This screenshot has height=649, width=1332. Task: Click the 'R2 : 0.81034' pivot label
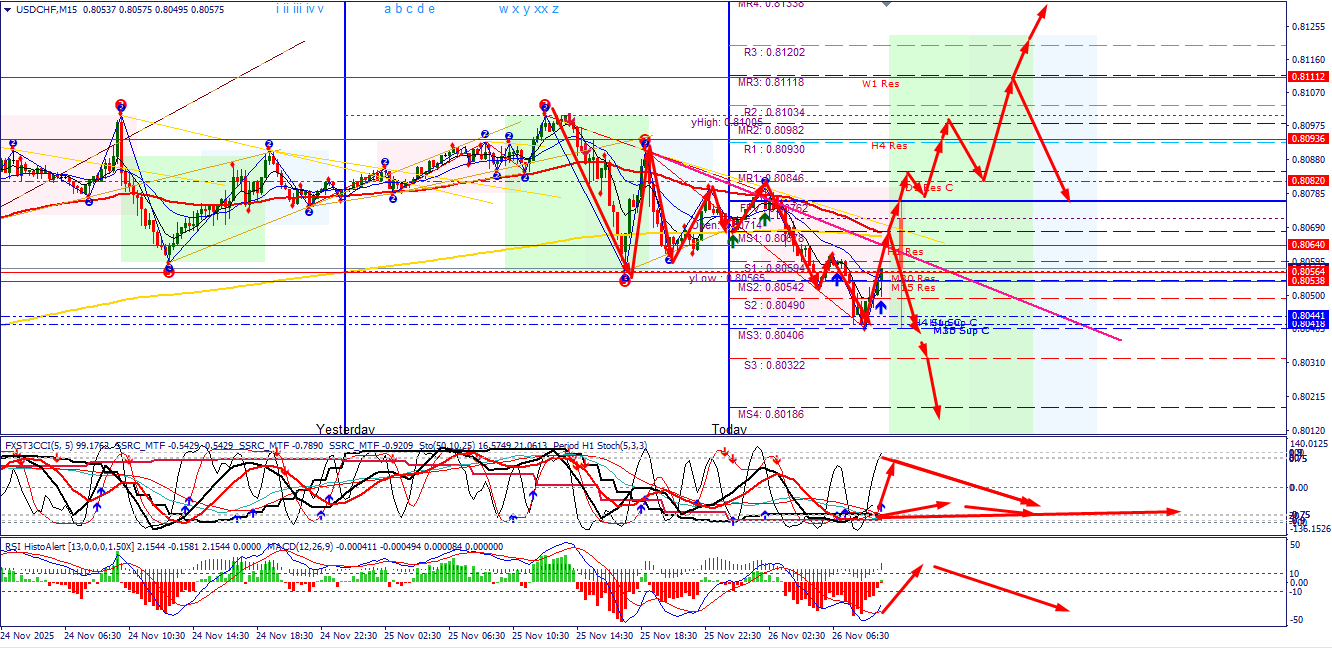tap(775, 112)
